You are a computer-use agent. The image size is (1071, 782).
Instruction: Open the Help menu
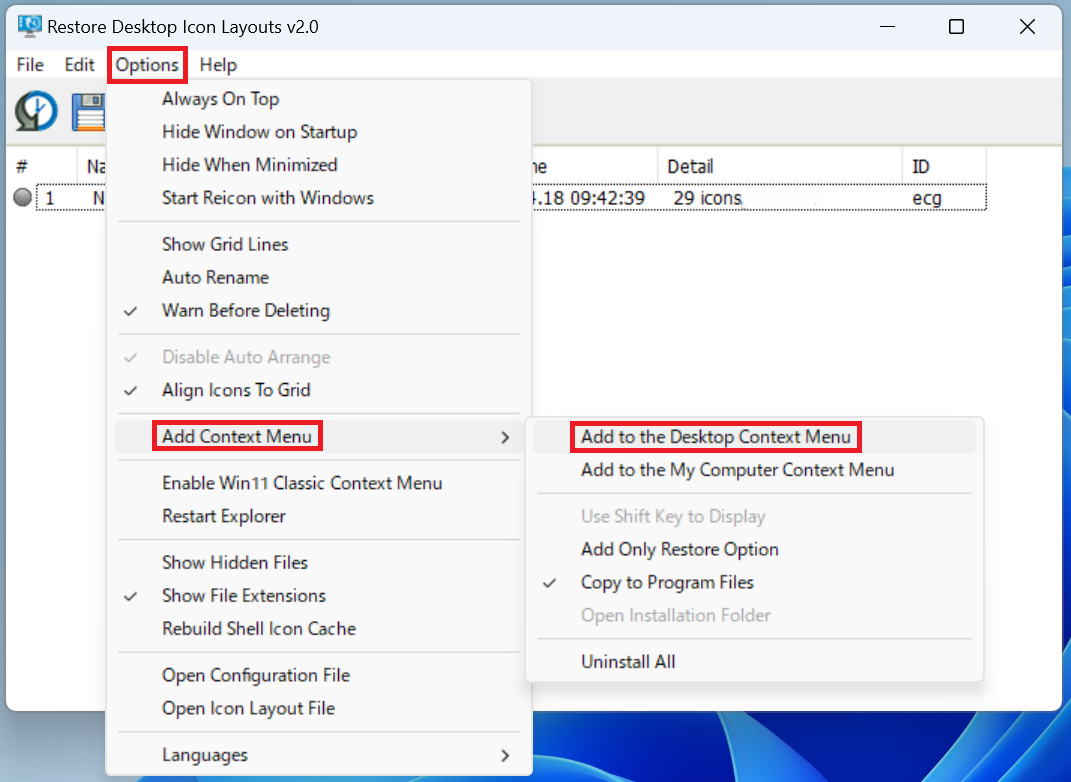coord(218,65)
